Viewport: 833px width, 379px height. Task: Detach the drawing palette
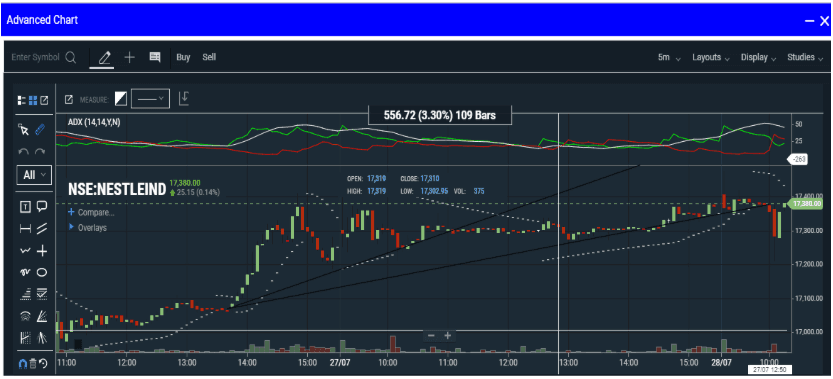[45, 100]
